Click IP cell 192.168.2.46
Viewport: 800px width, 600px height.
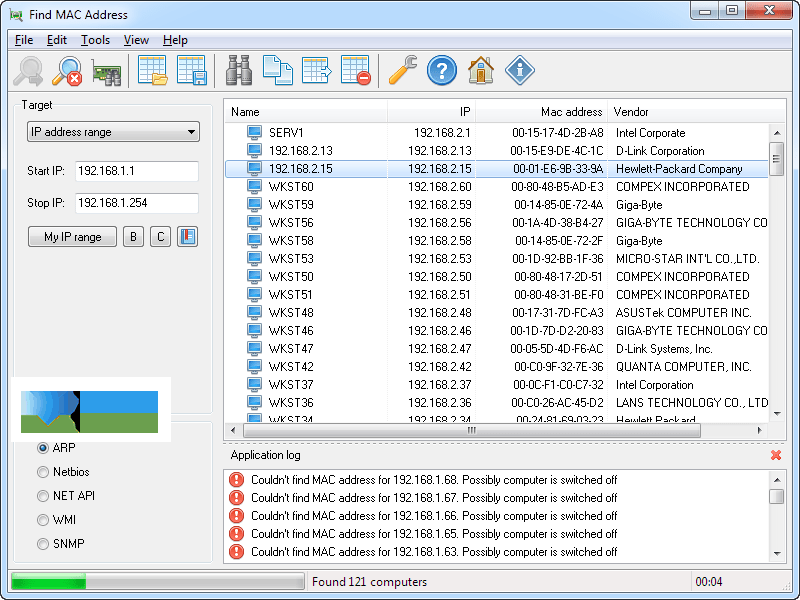pyautogui.click(x=439, y=331)
